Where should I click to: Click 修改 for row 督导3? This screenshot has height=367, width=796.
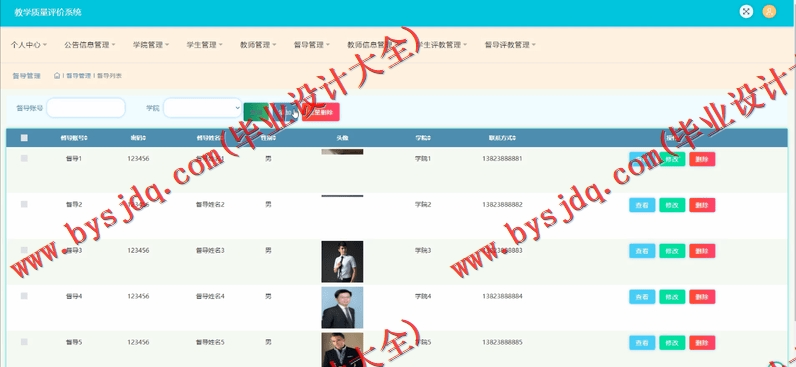point(672,251)
